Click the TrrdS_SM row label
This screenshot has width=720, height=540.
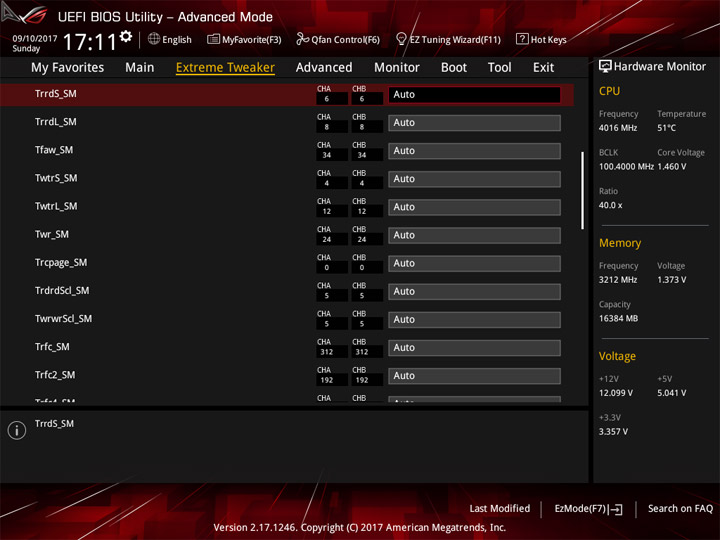point(56,94)
